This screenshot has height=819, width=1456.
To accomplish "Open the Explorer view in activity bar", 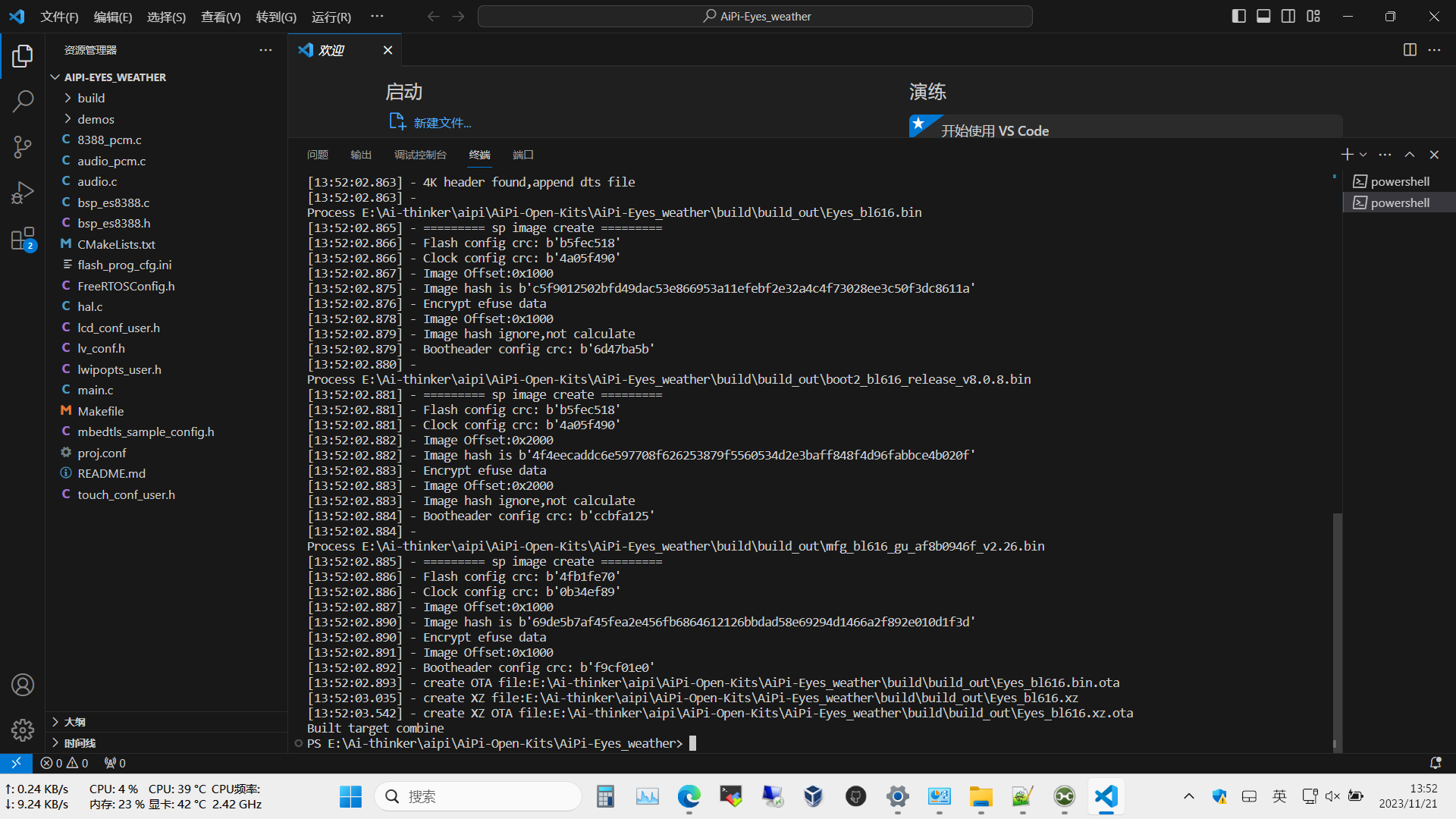I will [x=23, y=55].
